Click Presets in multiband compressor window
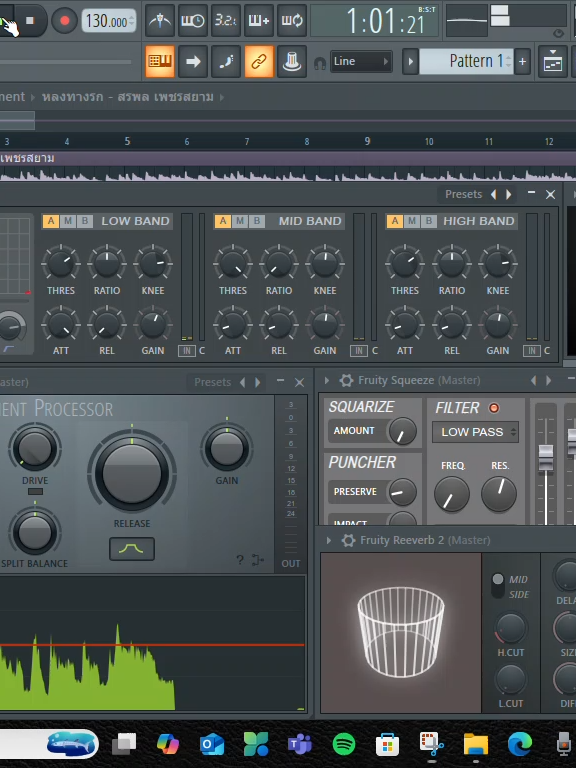The width and height of the screenshot is (576, 768). [463, 194]
